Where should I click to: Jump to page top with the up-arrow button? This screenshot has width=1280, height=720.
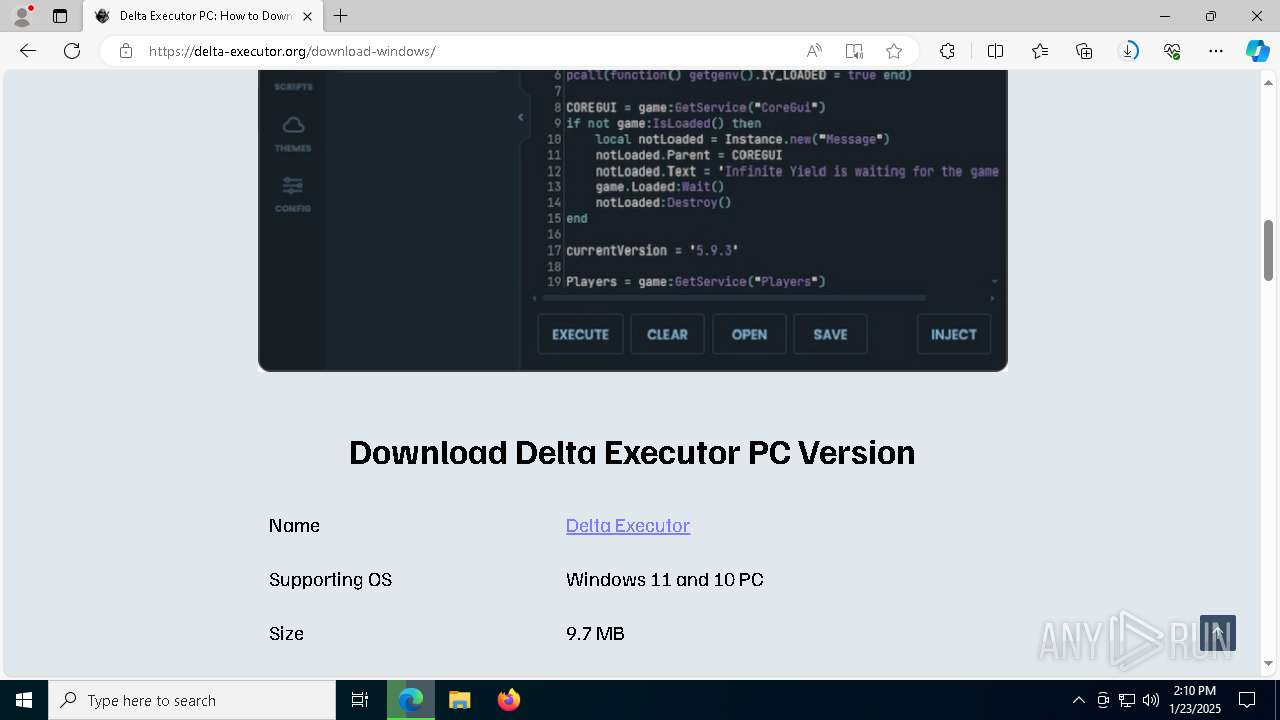tap(1218, 633)
